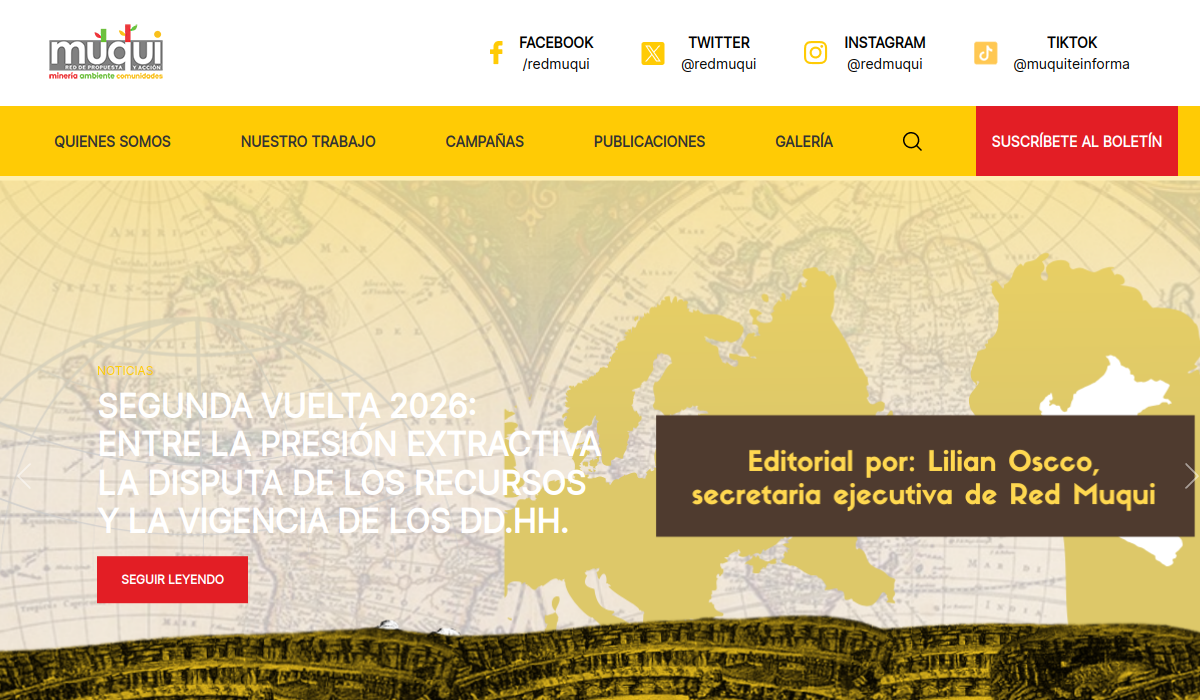Screen dimensions: 1200x700
Task: Click the Twitter X icon
Action: pos(653,53)
